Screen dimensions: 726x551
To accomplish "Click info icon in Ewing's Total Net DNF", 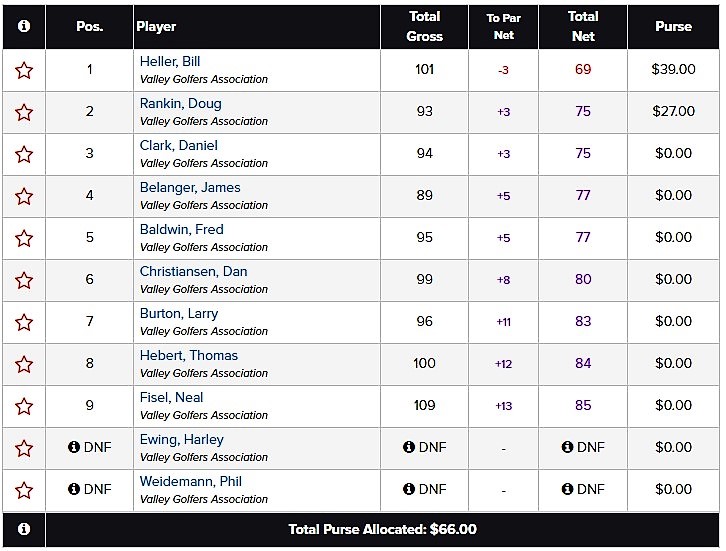I will point(567,447).
